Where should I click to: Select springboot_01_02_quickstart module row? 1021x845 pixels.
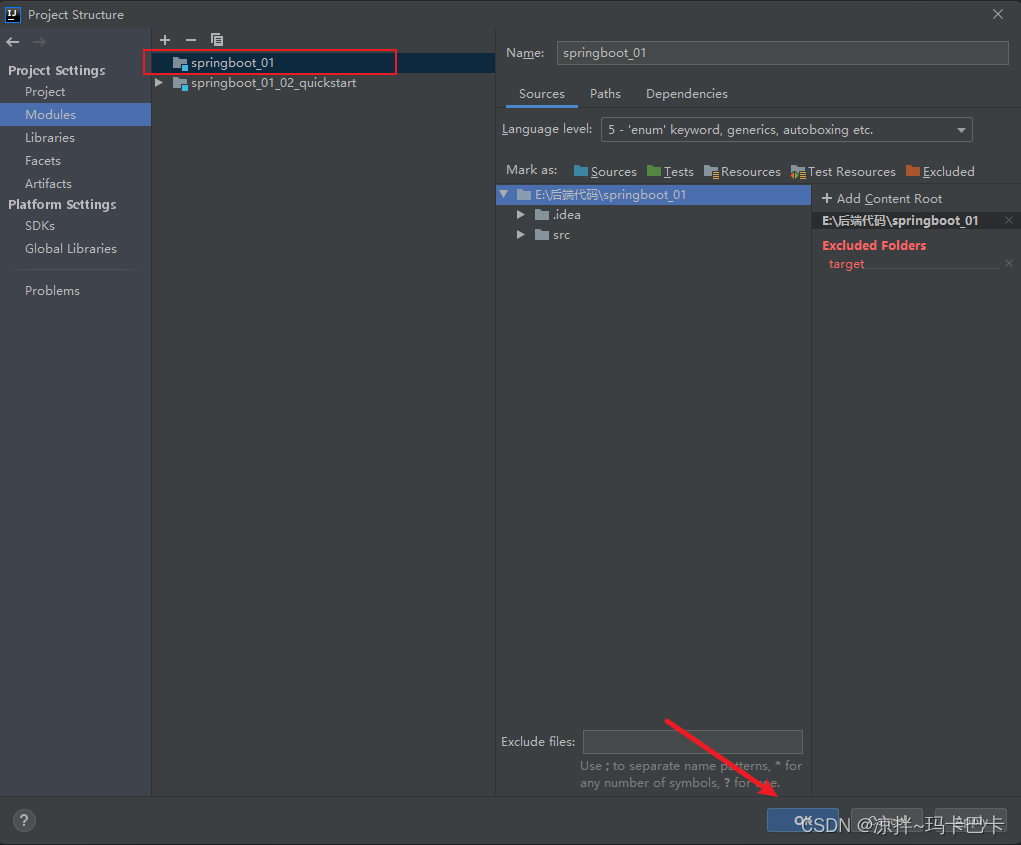[323, 83]
